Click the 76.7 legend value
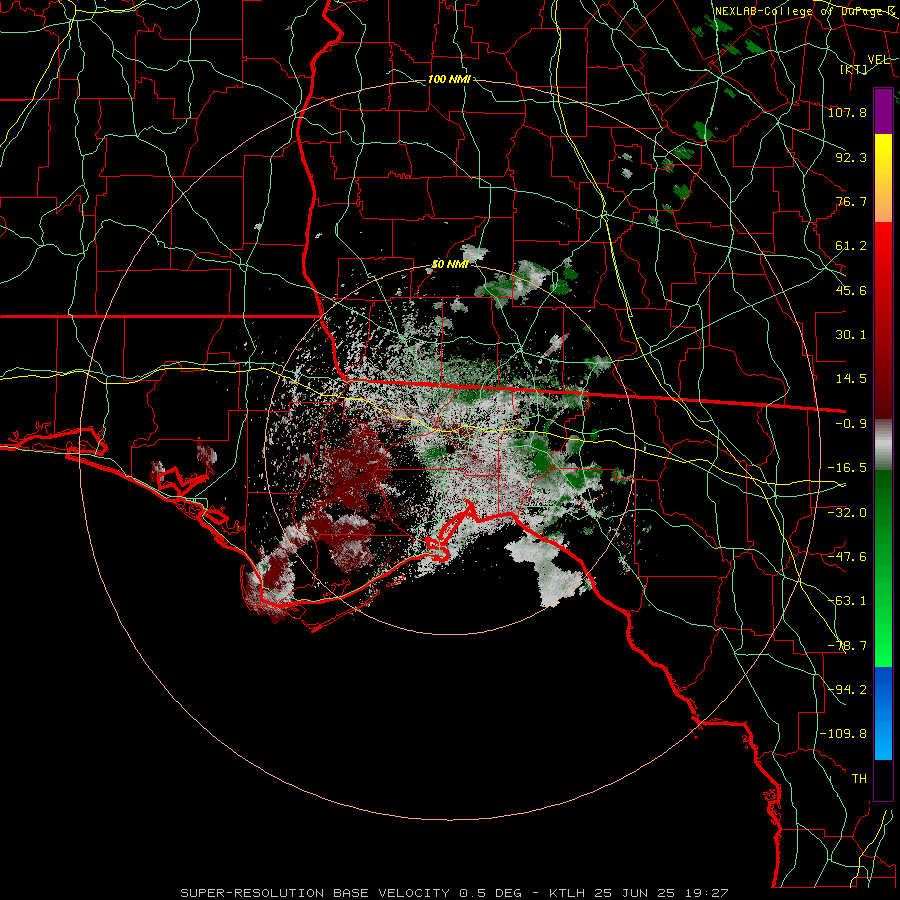The height and width of the screenshot is (900, 900). (x=851, y=201)
